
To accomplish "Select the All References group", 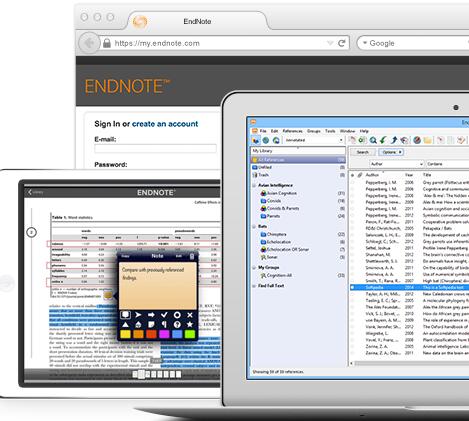I will 298,160.
